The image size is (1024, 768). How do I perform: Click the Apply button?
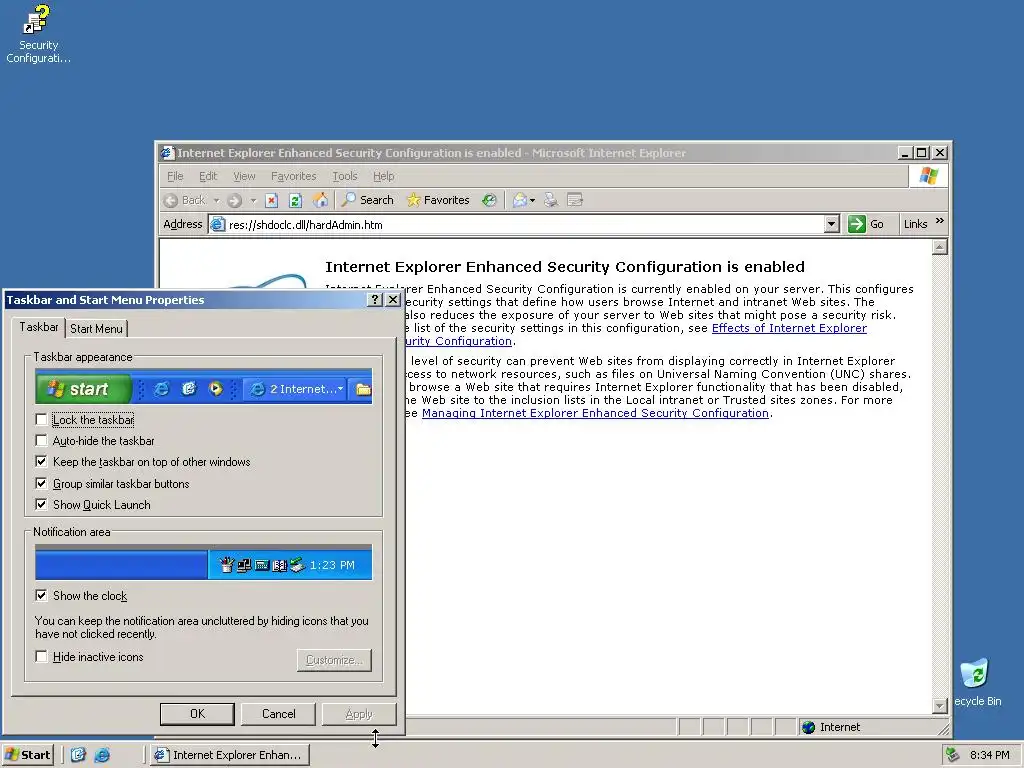[x=359, y=714]
